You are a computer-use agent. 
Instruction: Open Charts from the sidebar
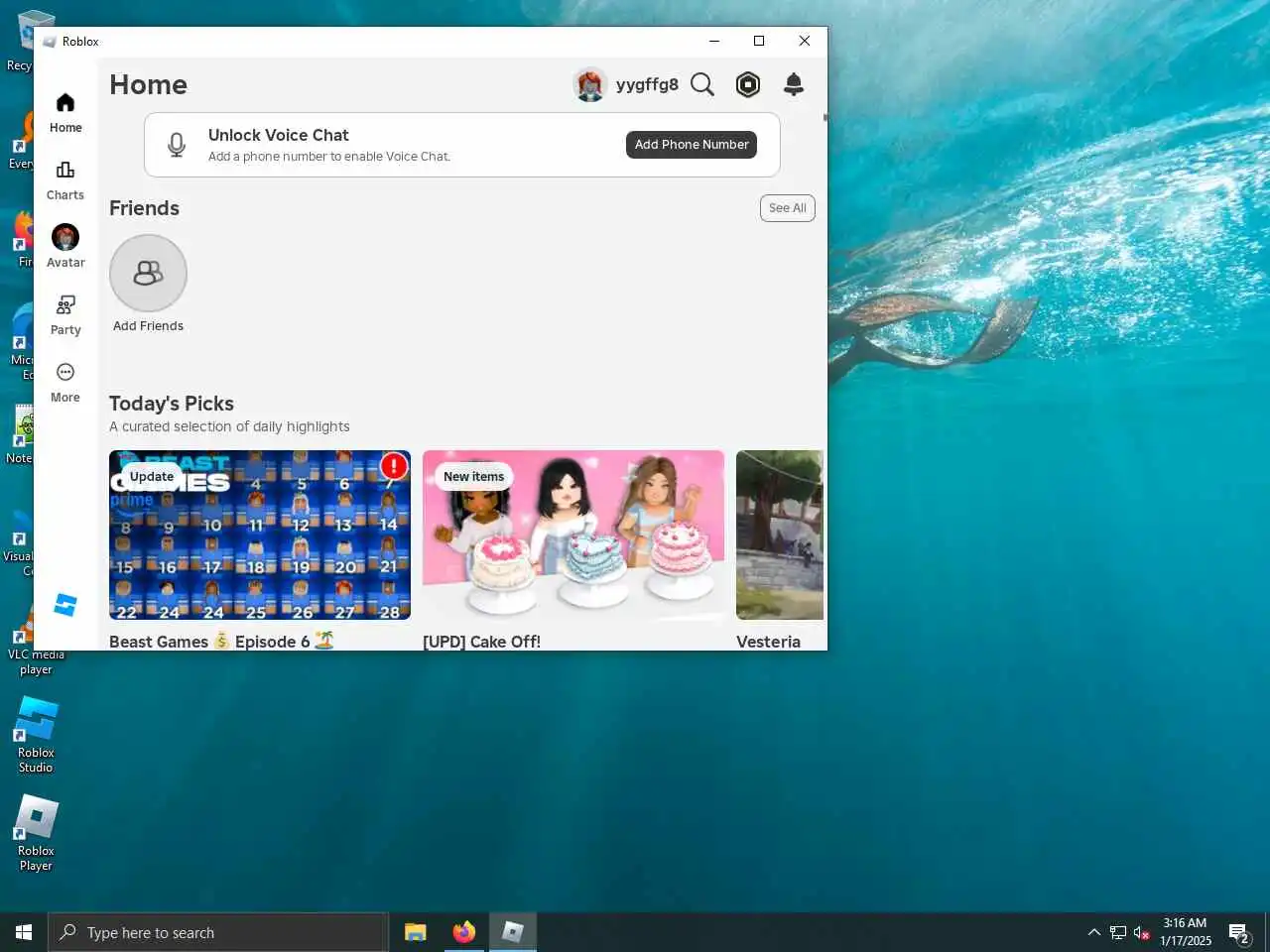65,180
